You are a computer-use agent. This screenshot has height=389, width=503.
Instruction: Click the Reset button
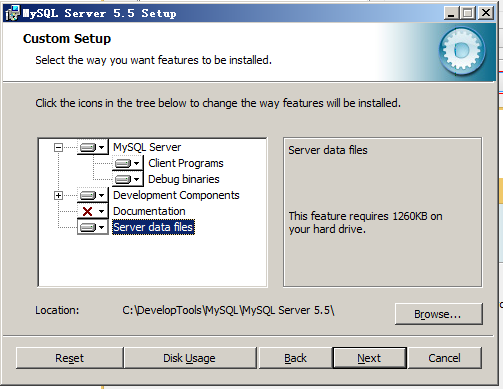point(69,358)
